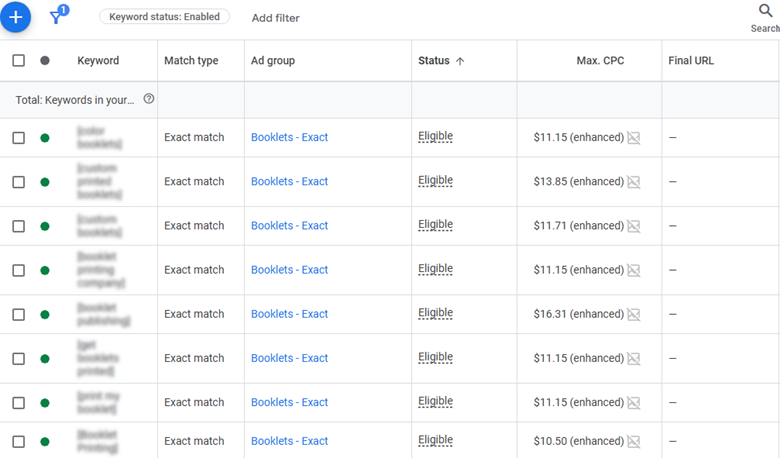Click the blurred keyword in $13.85 row
Screen dimensions: 780x458
[x=99, y=182]
